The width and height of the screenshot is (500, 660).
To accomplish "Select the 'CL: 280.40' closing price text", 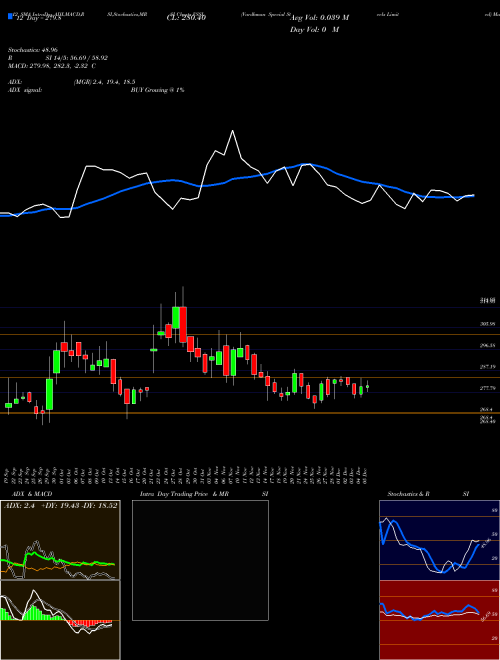I will (186, 17).
